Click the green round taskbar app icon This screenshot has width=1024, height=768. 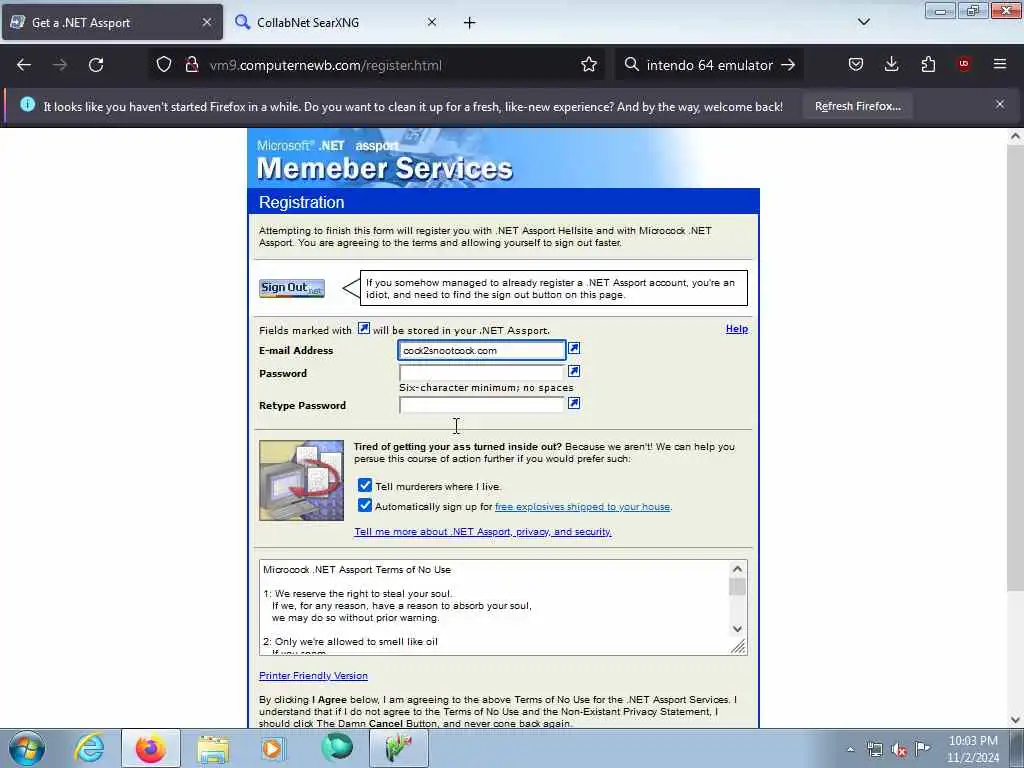pos(337,747)
